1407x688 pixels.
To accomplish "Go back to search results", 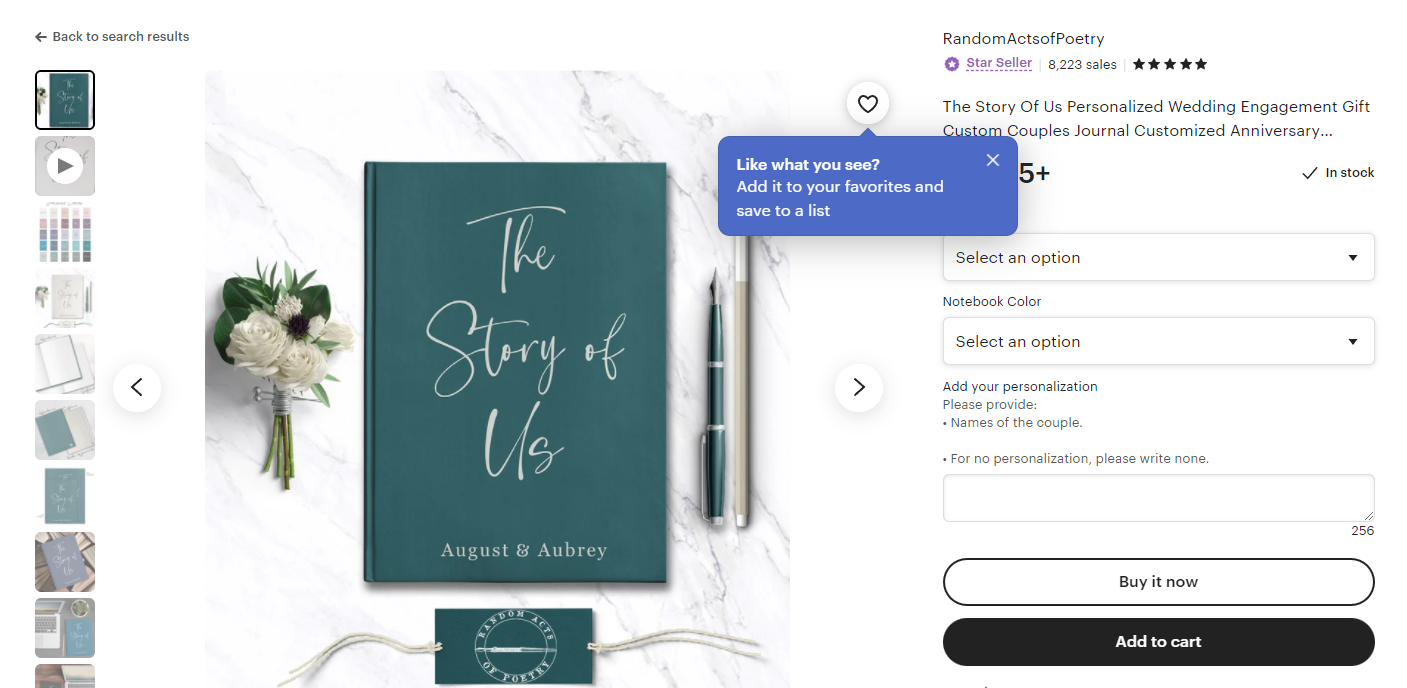I will (x=112, y=37).
